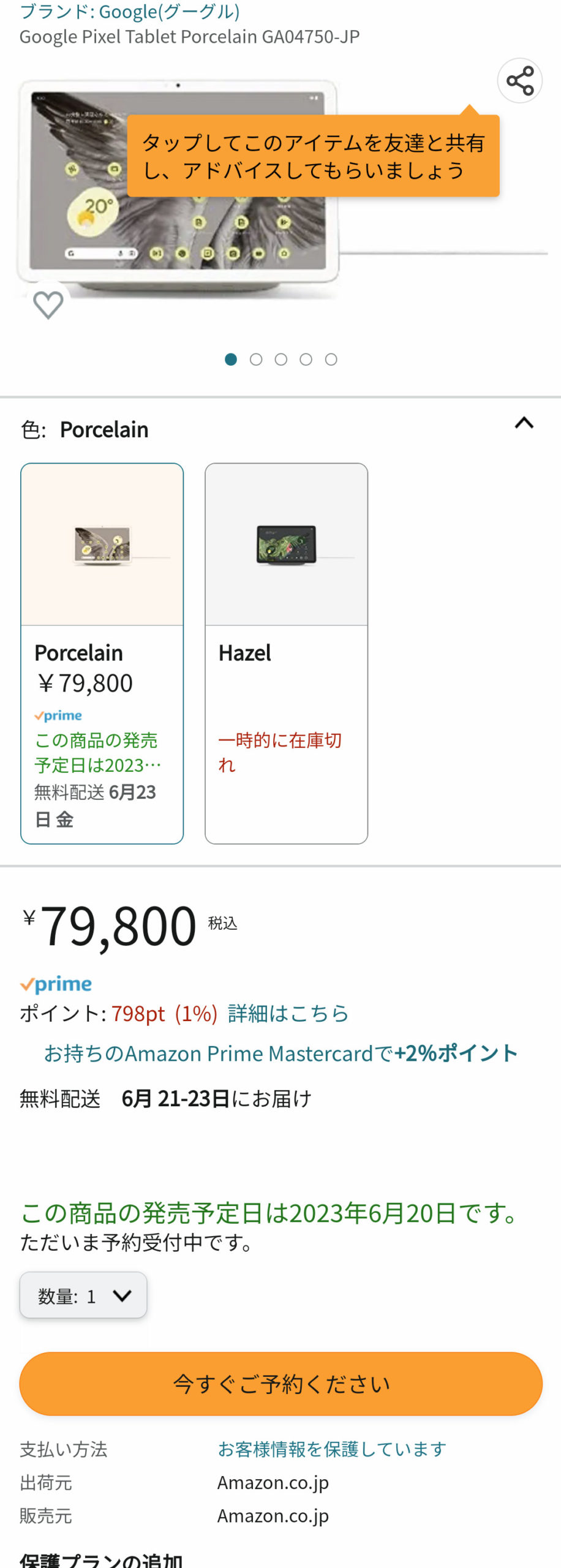Tap the Hazel tablet thumbnail image
561x1568 pixels.
pyautogui.click(x=286, y=545)
